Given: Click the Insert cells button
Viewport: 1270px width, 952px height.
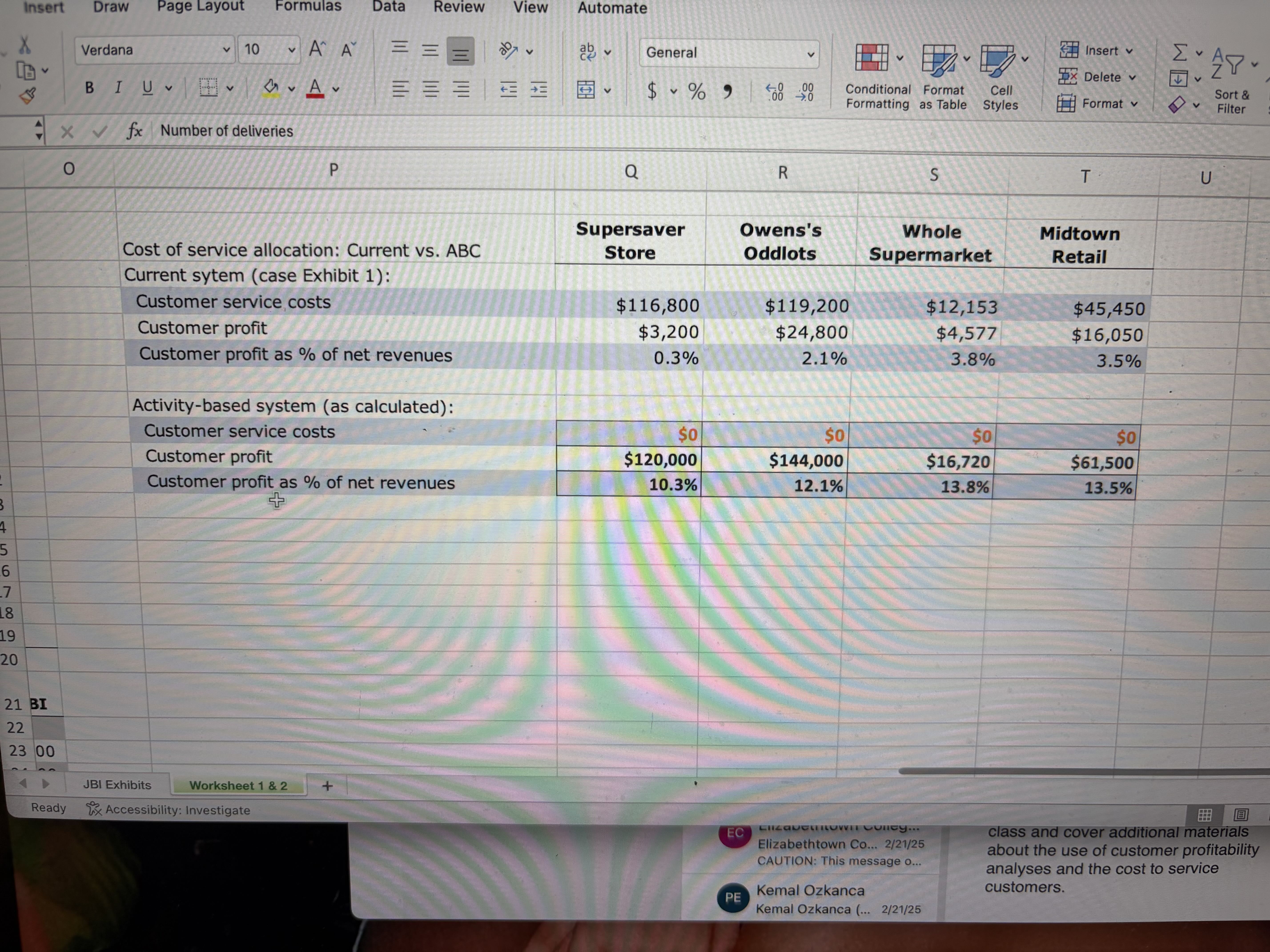Looking at the screenshot, I should (1096, 50).
